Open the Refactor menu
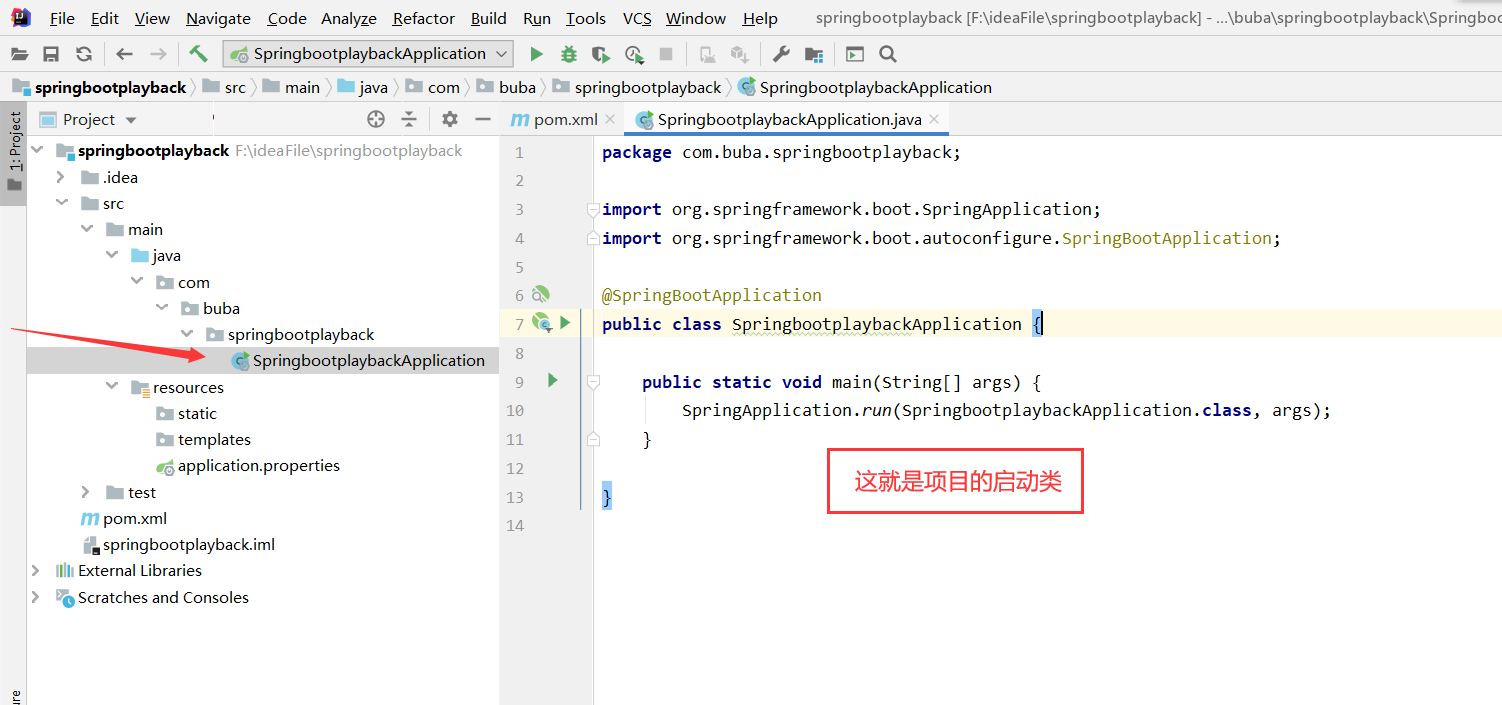The image size is (1502, 705). click(x=424, y=18)
